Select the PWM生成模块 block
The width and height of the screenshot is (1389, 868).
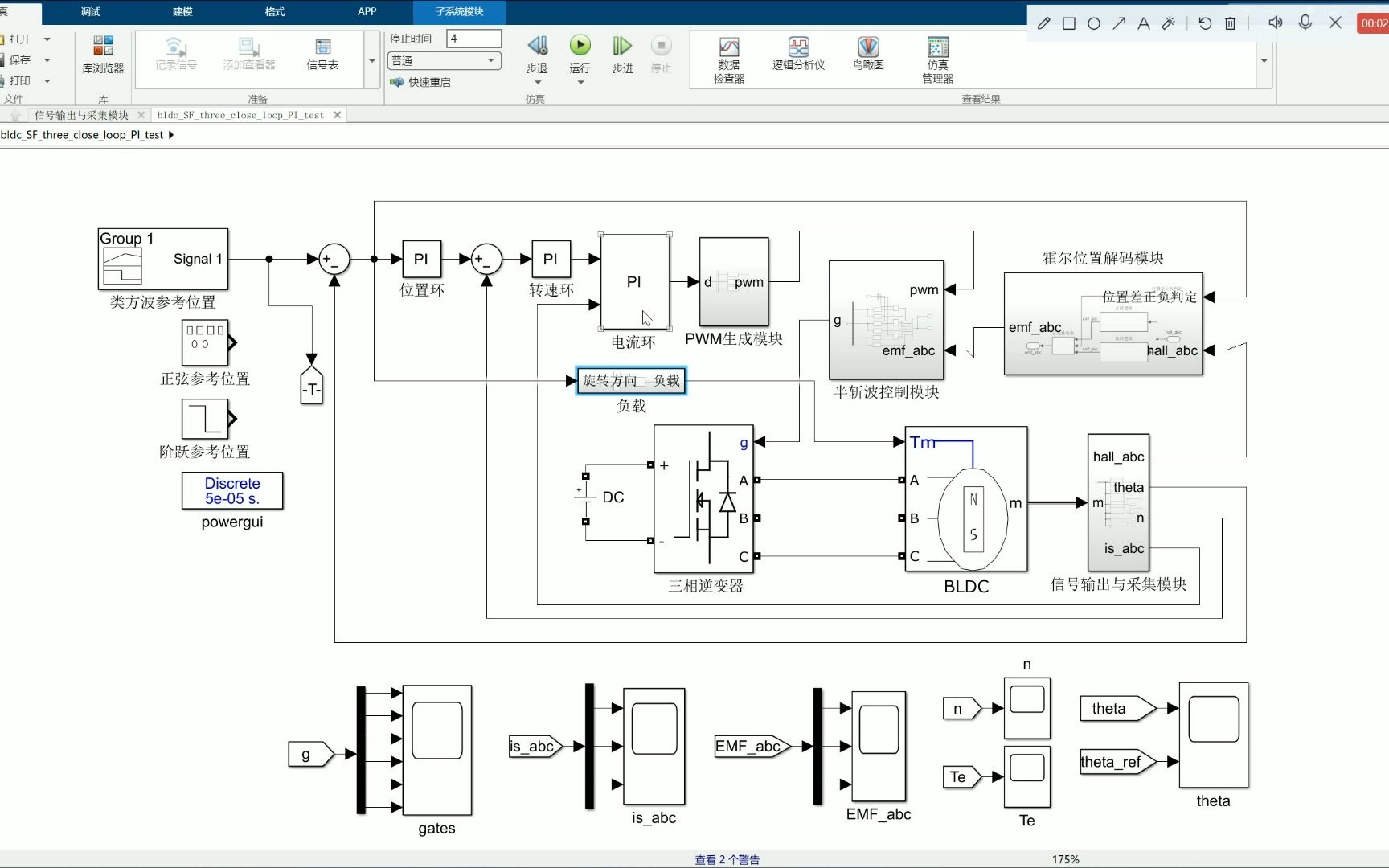click(x=734, y=281)
